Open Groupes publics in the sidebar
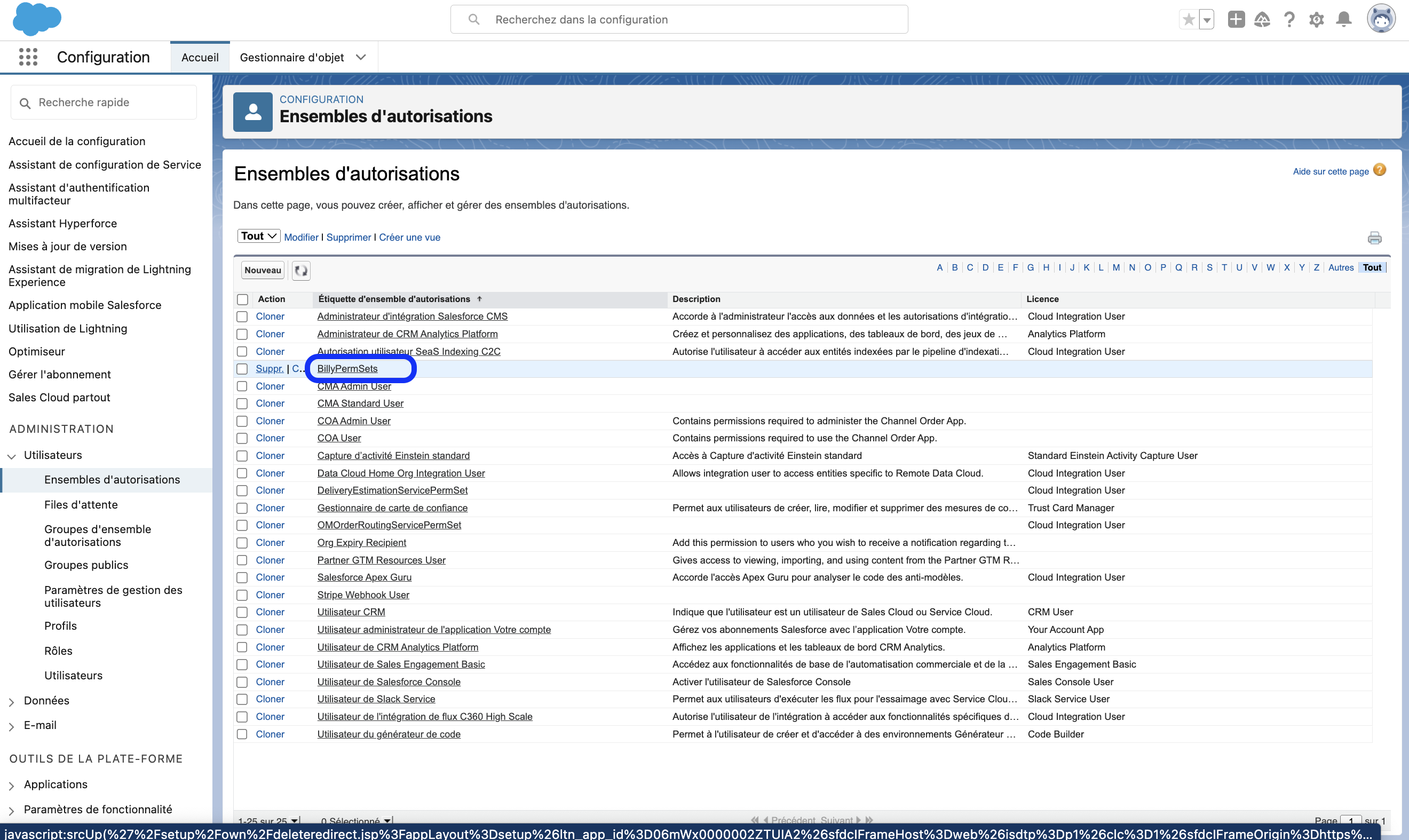This screenshot has width=1409, height=840. tap(86, 565)
